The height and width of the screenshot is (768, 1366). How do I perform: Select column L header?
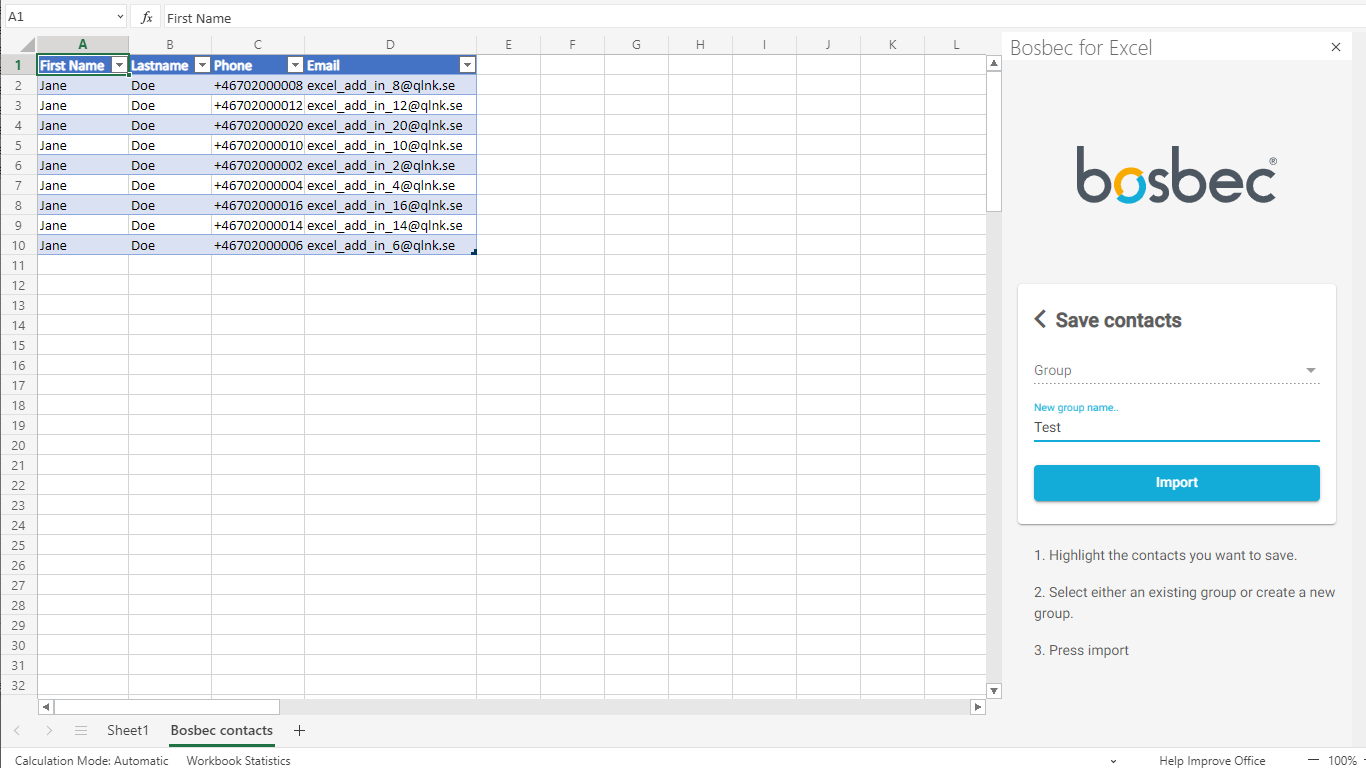[x=956, y=45]
